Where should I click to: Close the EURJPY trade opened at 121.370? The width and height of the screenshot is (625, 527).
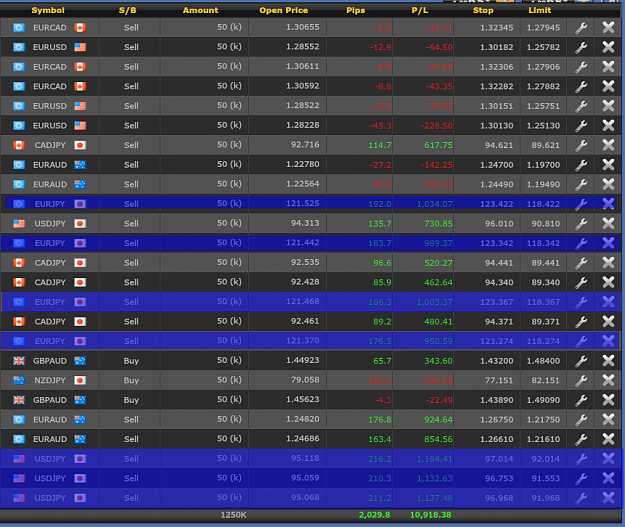608,341
